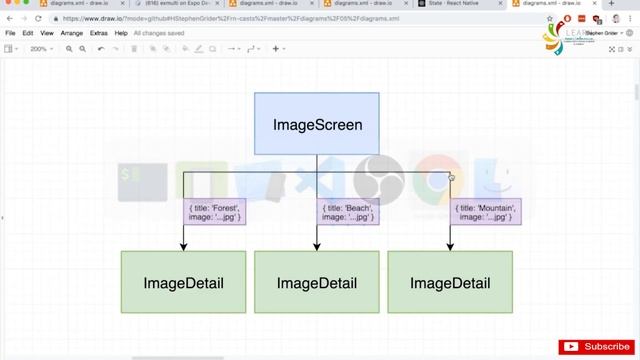This screenshot has width=640, height=360.
Task: Click the vertical canvas scrollbar
Action: coord(637,92)
